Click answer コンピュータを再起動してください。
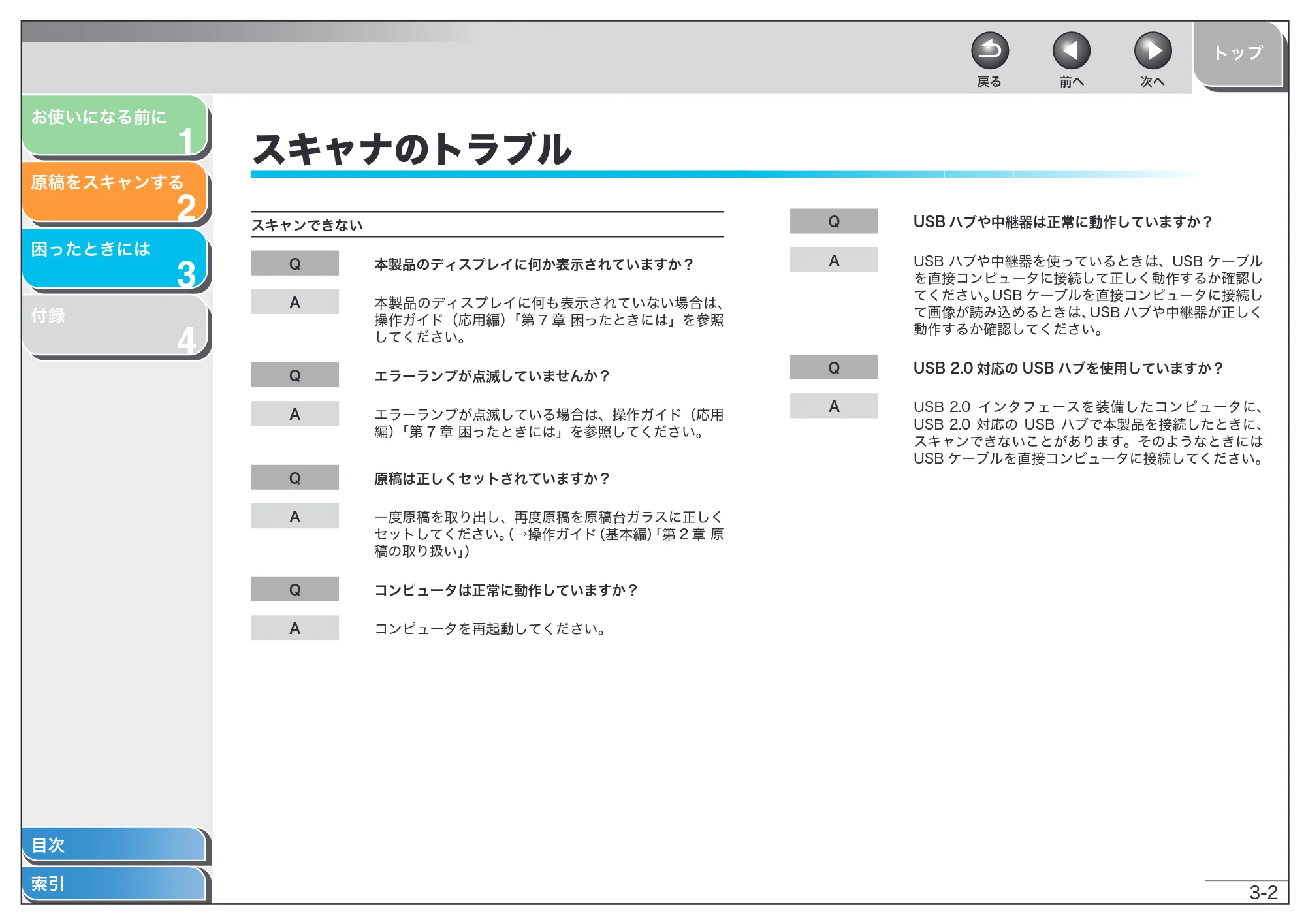 point(491,629)
